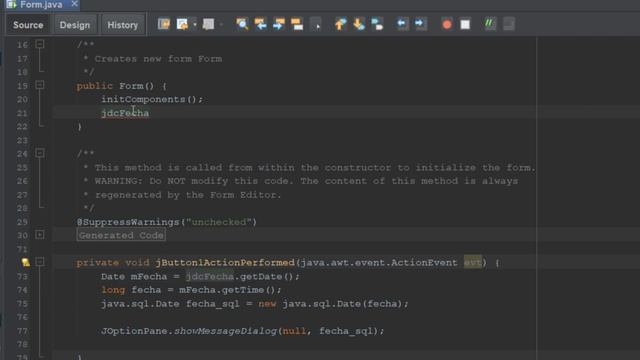Click line number 20 in gutter

(22, 100)
